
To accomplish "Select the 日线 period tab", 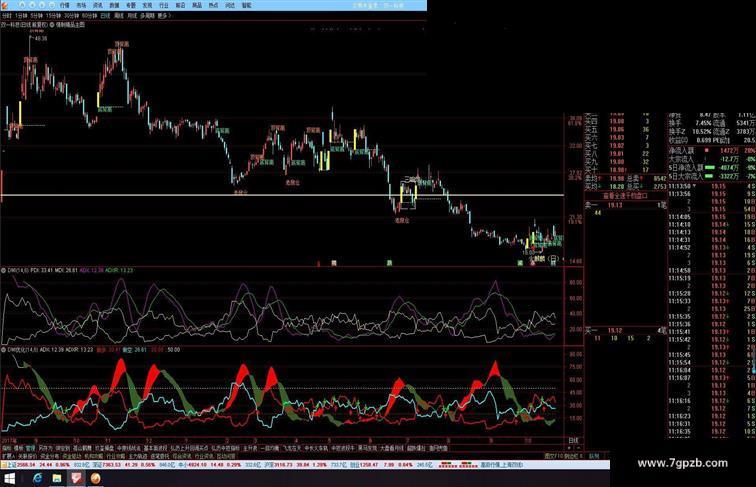I will 105,16.
